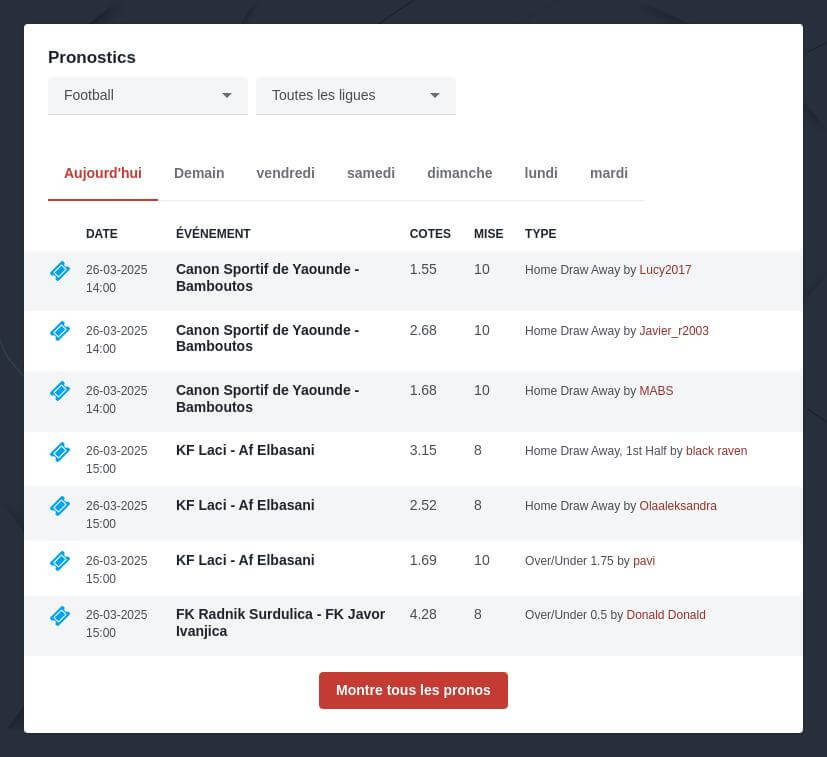
Task: Open FK Radnik Surdulica - FK Javor Ivanjica match
Action: coord(281,623)
